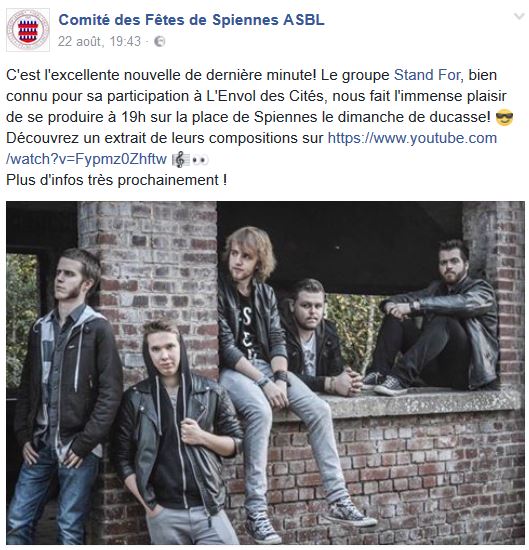This screenshot has width=529, height=550.
Task: Click the musical score emoji
Action: (x=181, y=160)
